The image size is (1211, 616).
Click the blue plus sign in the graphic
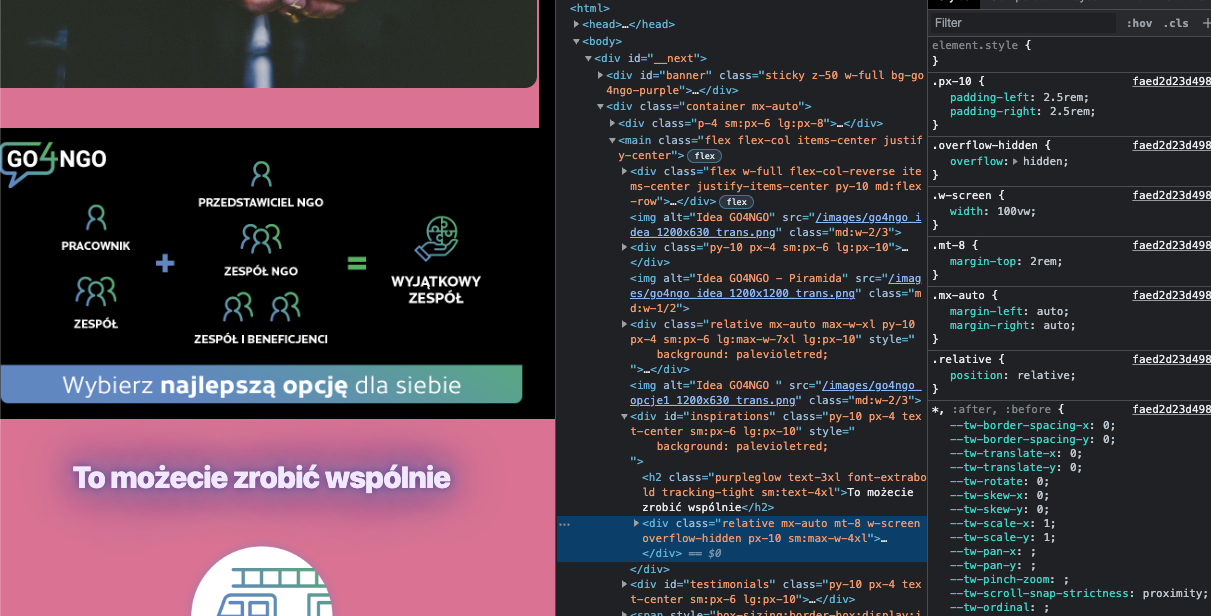pos(166,263)
